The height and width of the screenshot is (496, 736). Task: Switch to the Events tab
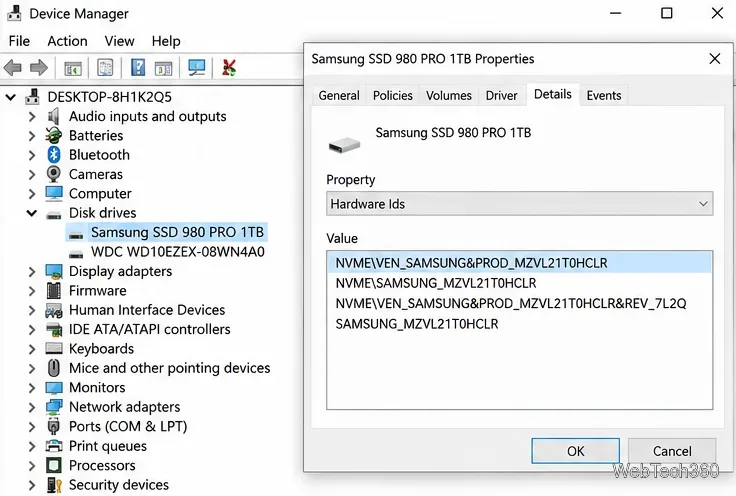point(604,95)
